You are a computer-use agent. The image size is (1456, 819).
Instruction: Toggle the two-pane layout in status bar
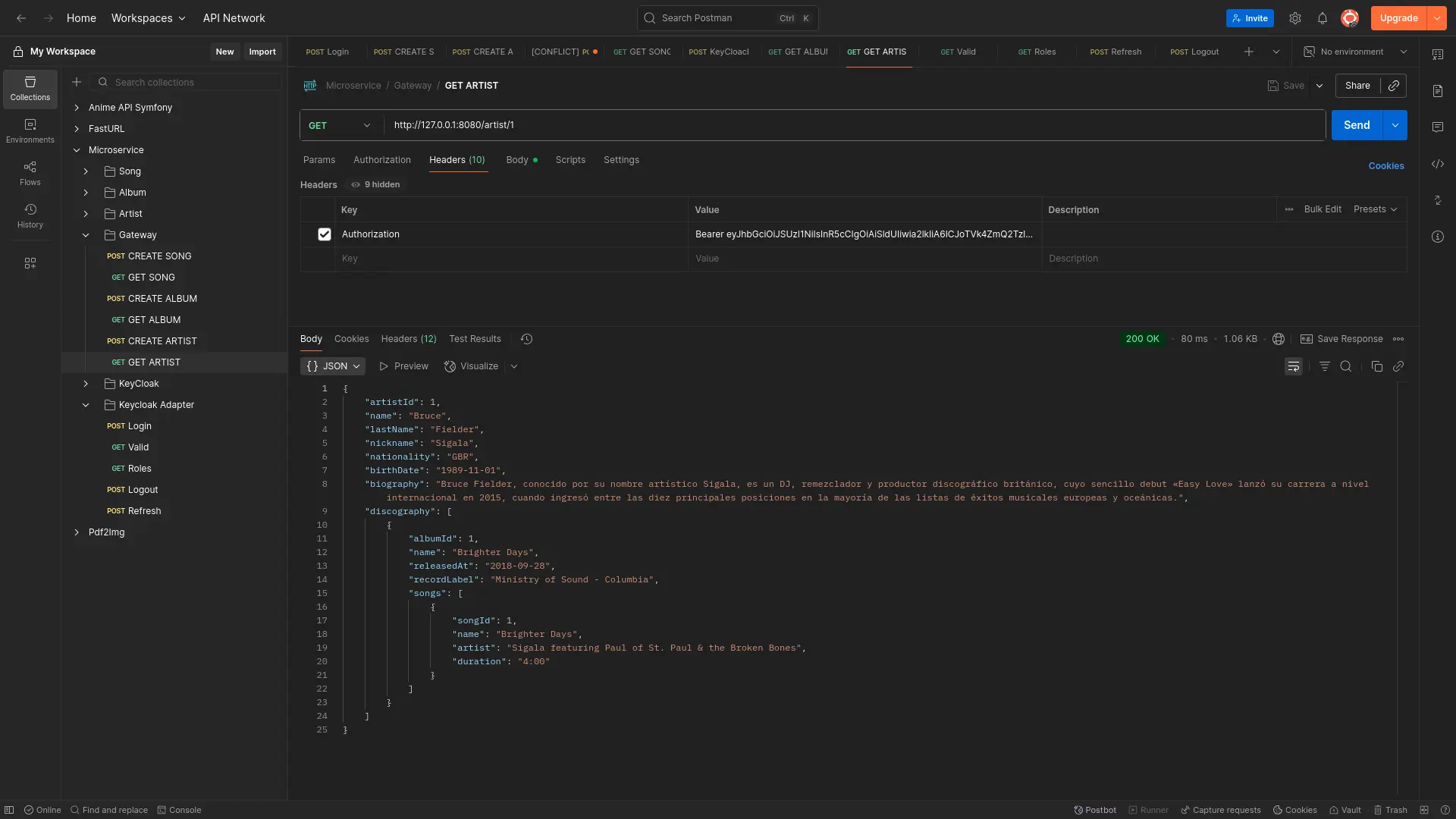tap(1424, 810)
